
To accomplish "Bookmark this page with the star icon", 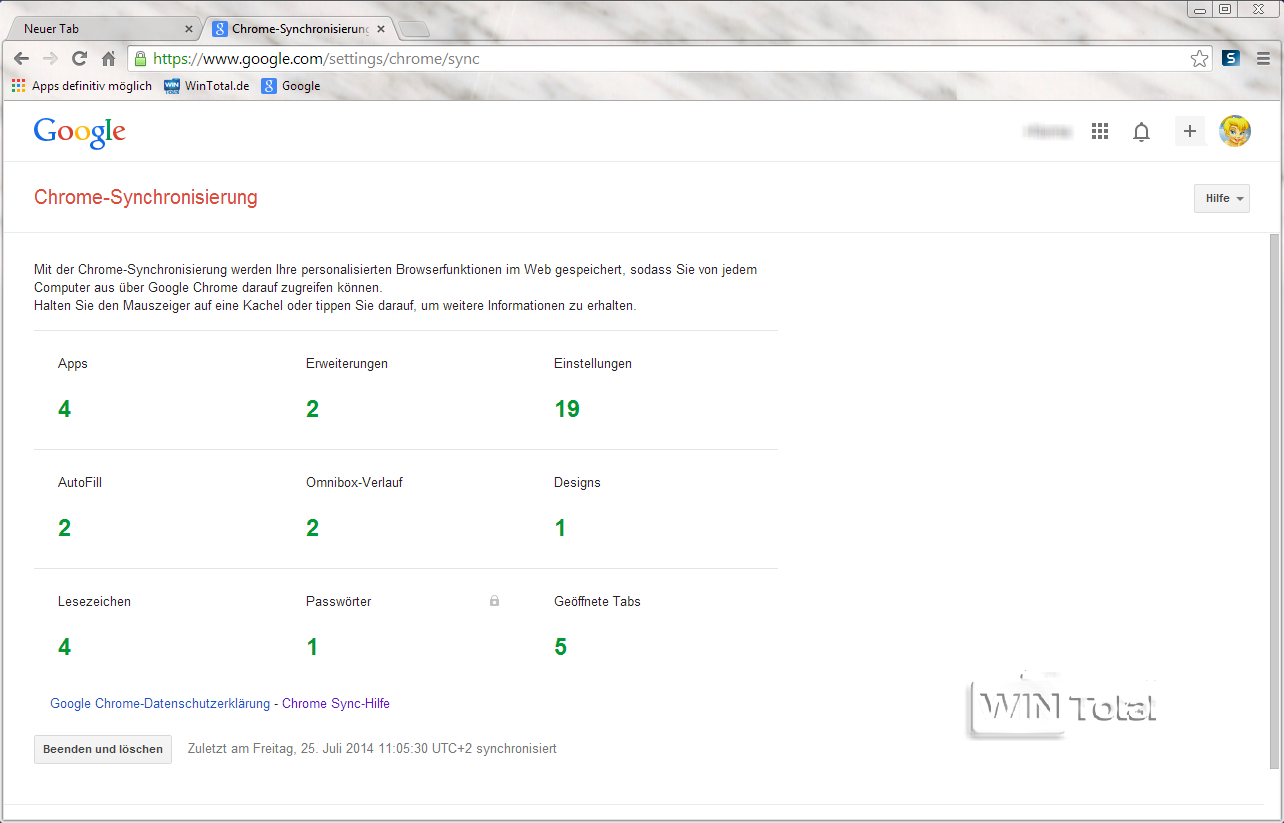I will tap(1199, 59).
